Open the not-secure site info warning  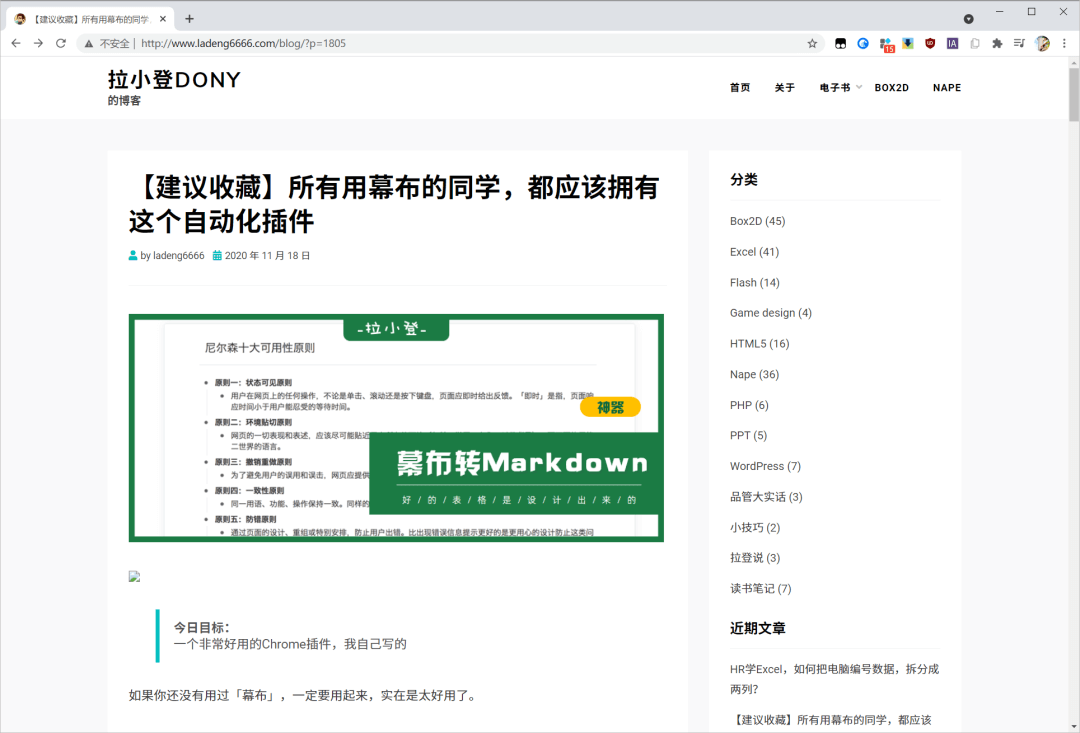tap(107, 43)
